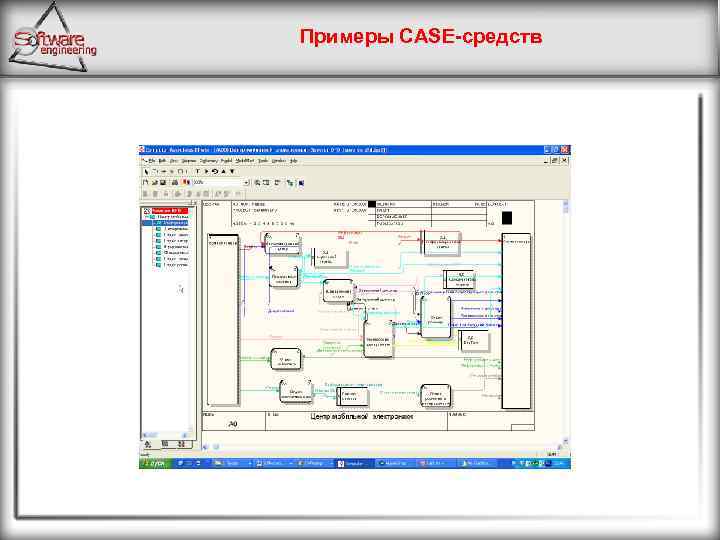Click the dark blue ModelMart icon

pos(302,183)
